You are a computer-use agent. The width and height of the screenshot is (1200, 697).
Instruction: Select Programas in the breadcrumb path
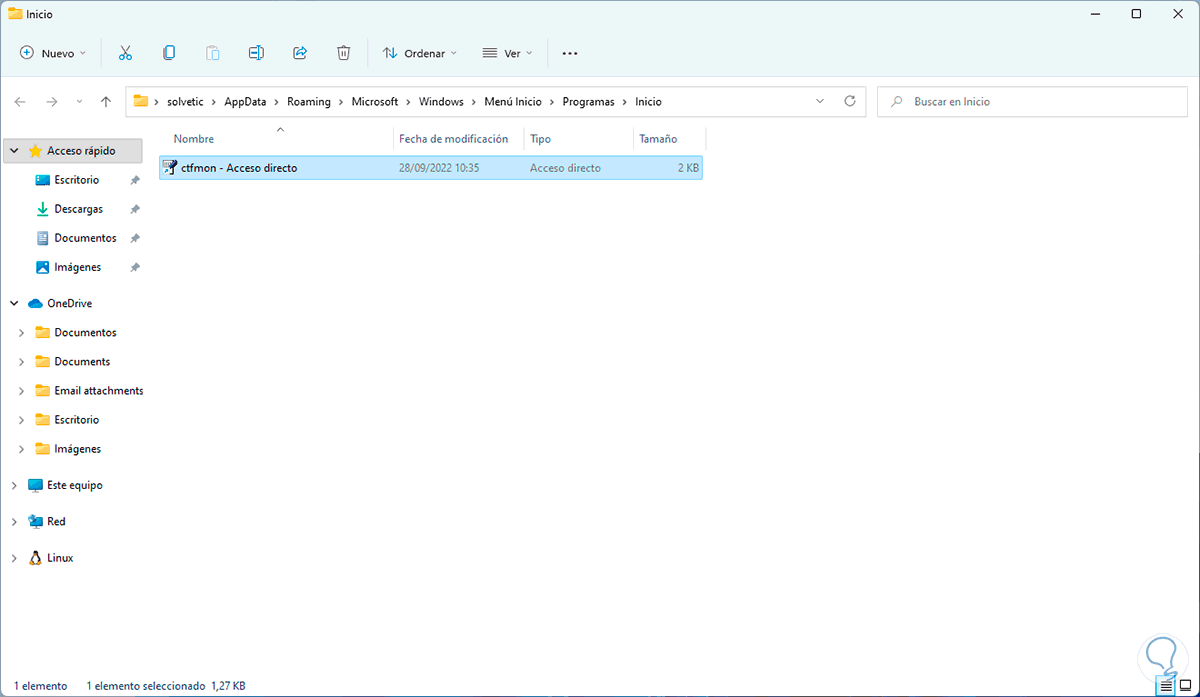[x=589, y=101]
